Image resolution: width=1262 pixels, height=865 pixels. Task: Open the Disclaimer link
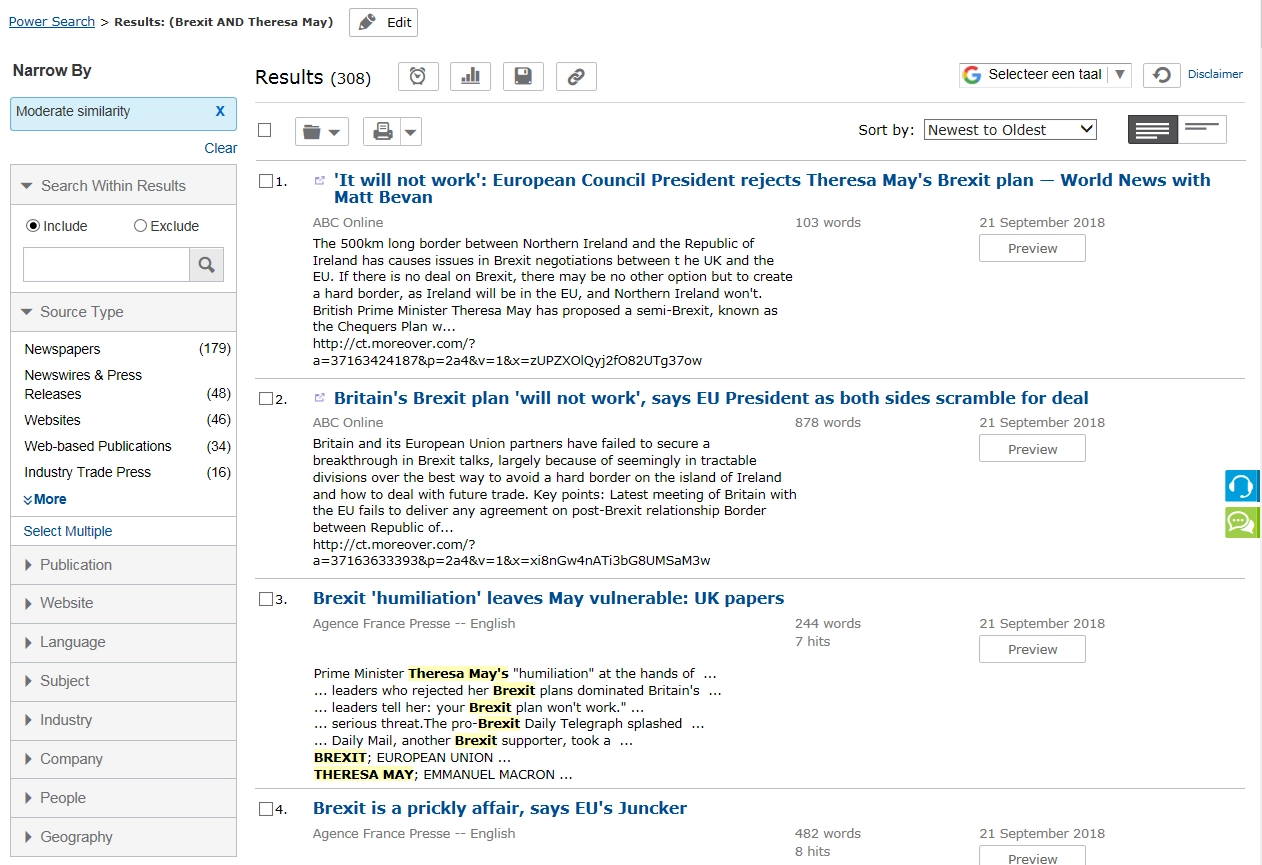tap(1215, 74)
